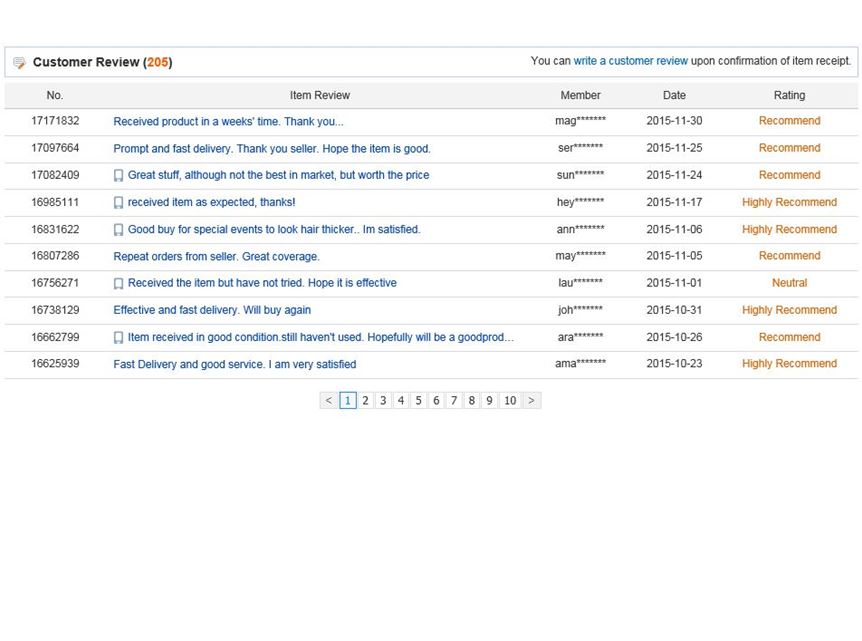The height and width of the screenshot is (641, 862).
Task: Open 'write a customer review' link
Action: [x=630, y=61]
